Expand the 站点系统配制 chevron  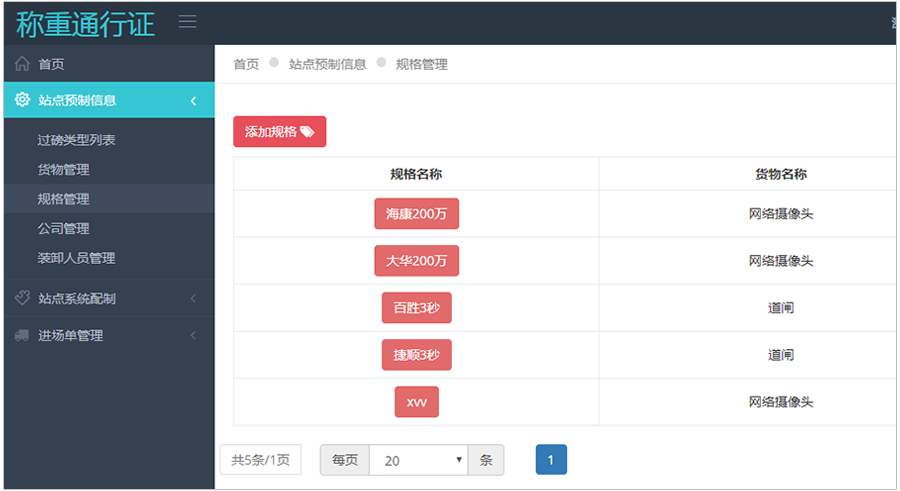[x=193, y=299]
